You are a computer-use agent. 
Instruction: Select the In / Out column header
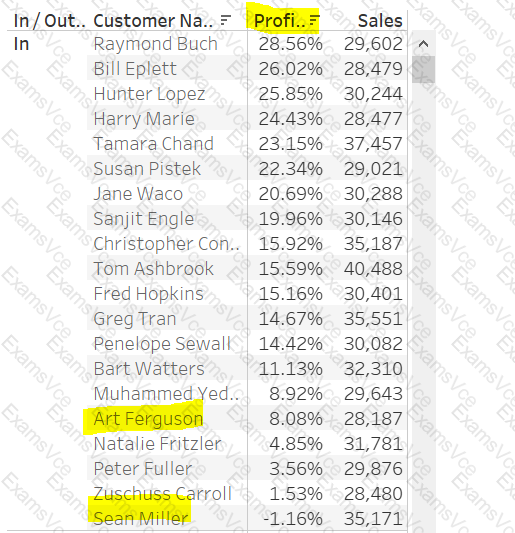[49, 21]
